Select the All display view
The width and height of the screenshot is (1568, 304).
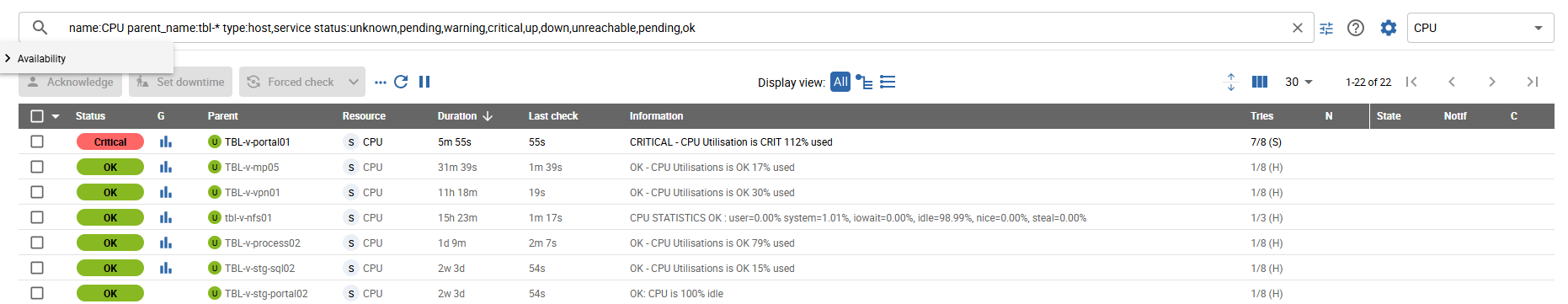point(840,82)
